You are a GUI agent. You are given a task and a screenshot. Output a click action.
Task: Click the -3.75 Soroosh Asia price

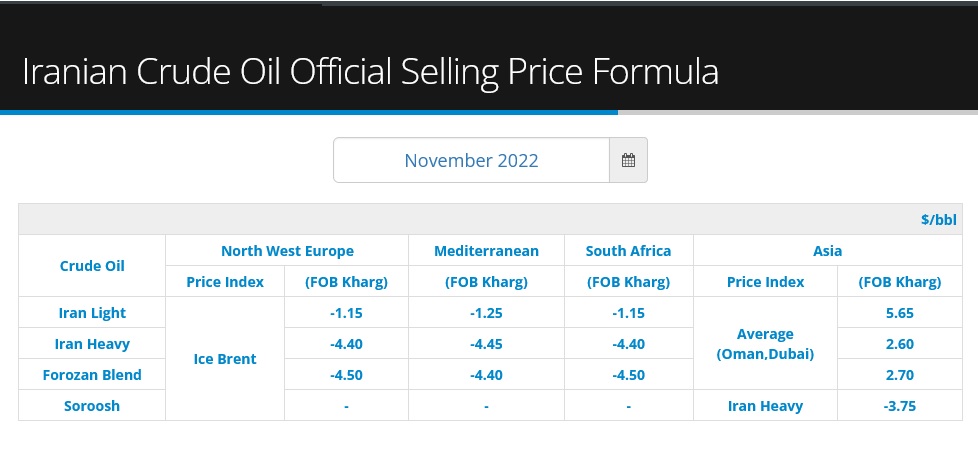[900, 406]
